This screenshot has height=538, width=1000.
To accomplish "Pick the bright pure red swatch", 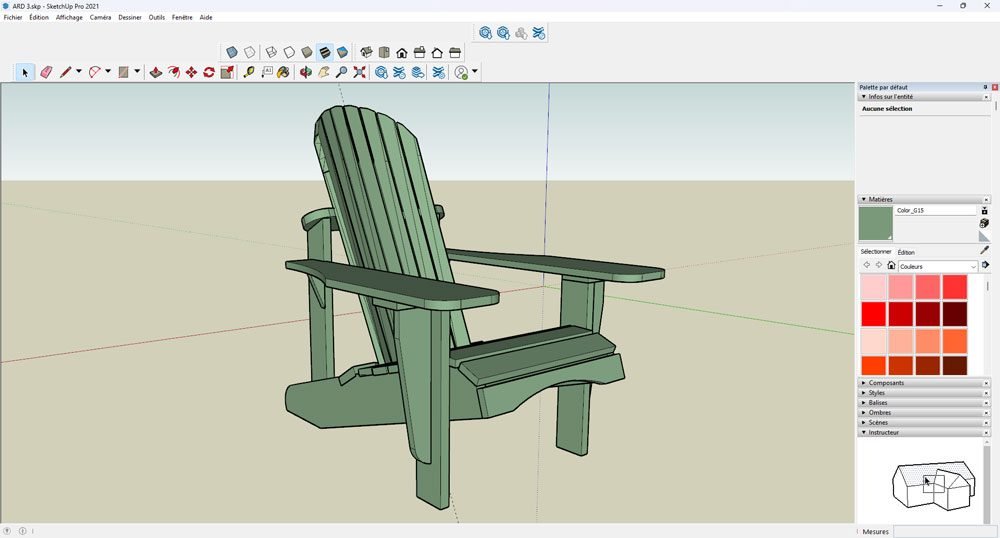I will (x=874, y=314).
